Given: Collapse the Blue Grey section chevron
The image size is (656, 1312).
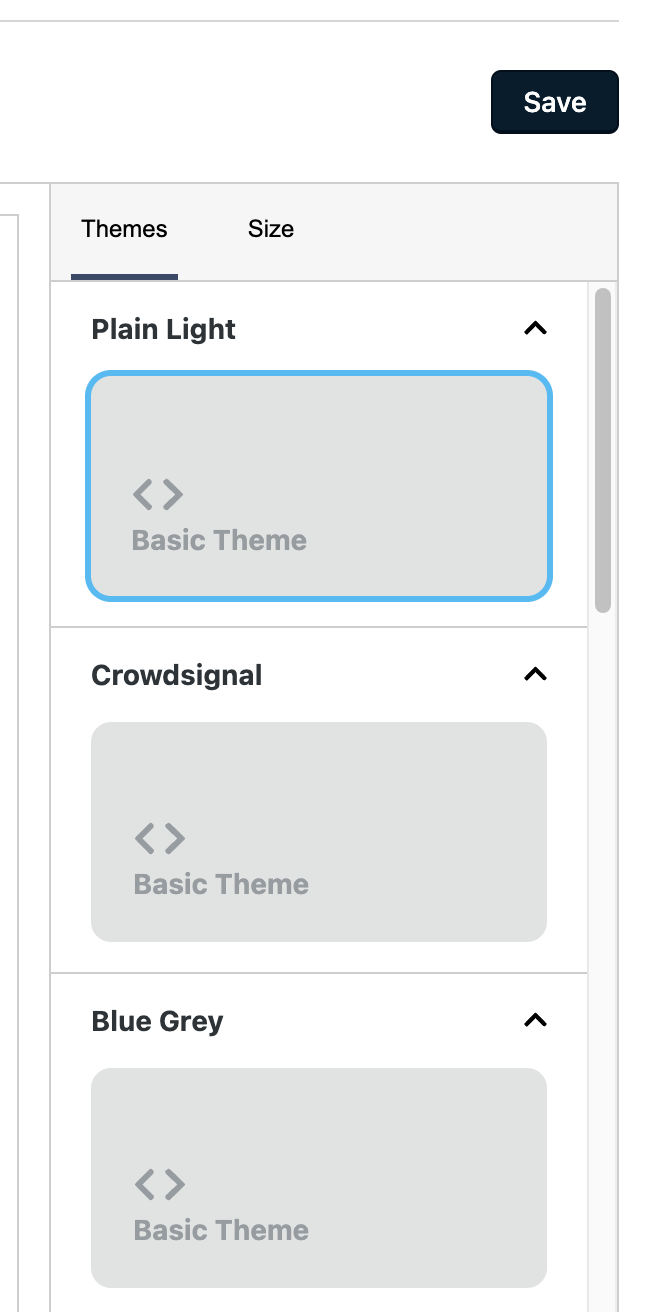Looking at the screenshot, I should (536, 1020).
